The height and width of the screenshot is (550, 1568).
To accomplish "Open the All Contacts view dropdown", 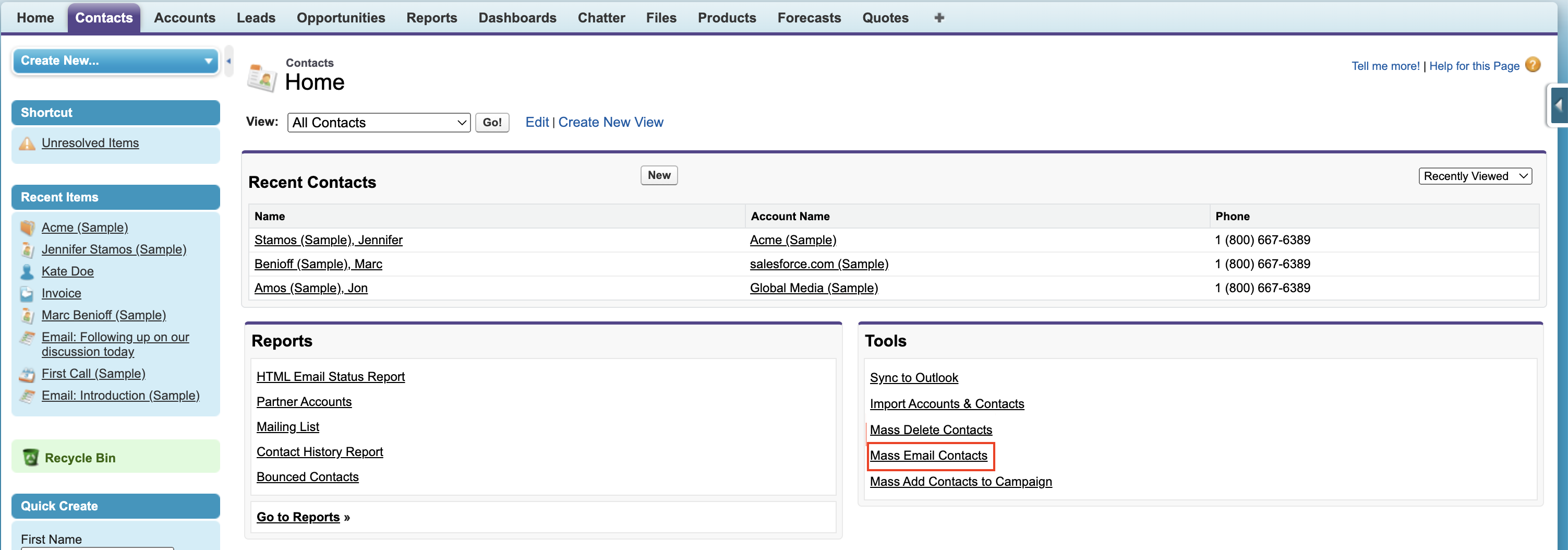I will (x=379, y=123).
